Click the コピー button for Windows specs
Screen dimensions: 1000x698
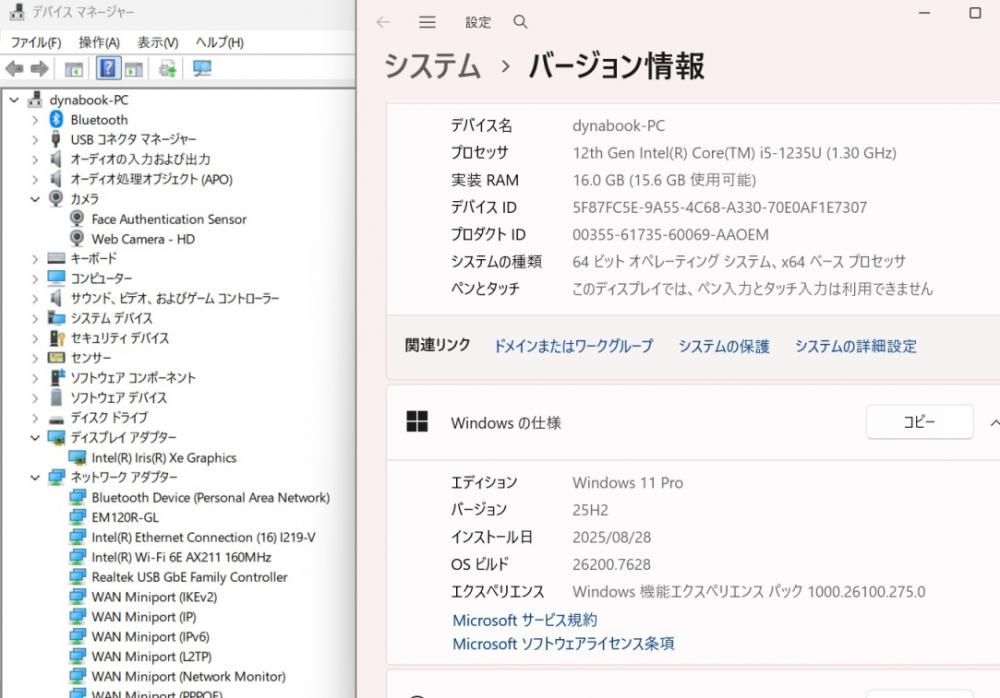click(x=919, y=422)
